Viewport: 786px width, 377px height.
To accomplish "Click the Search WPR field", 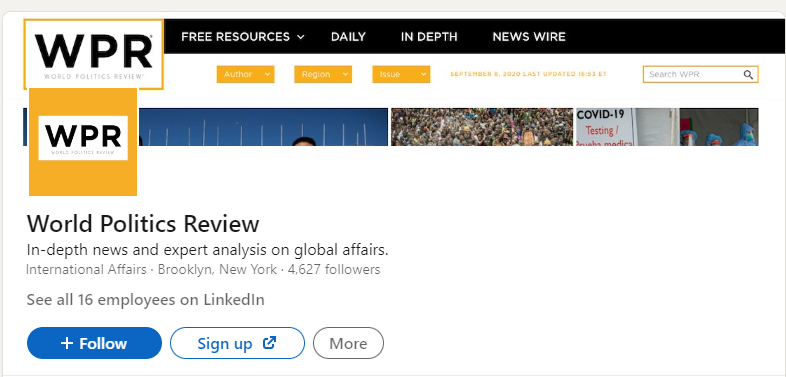I will pos(700,74).
